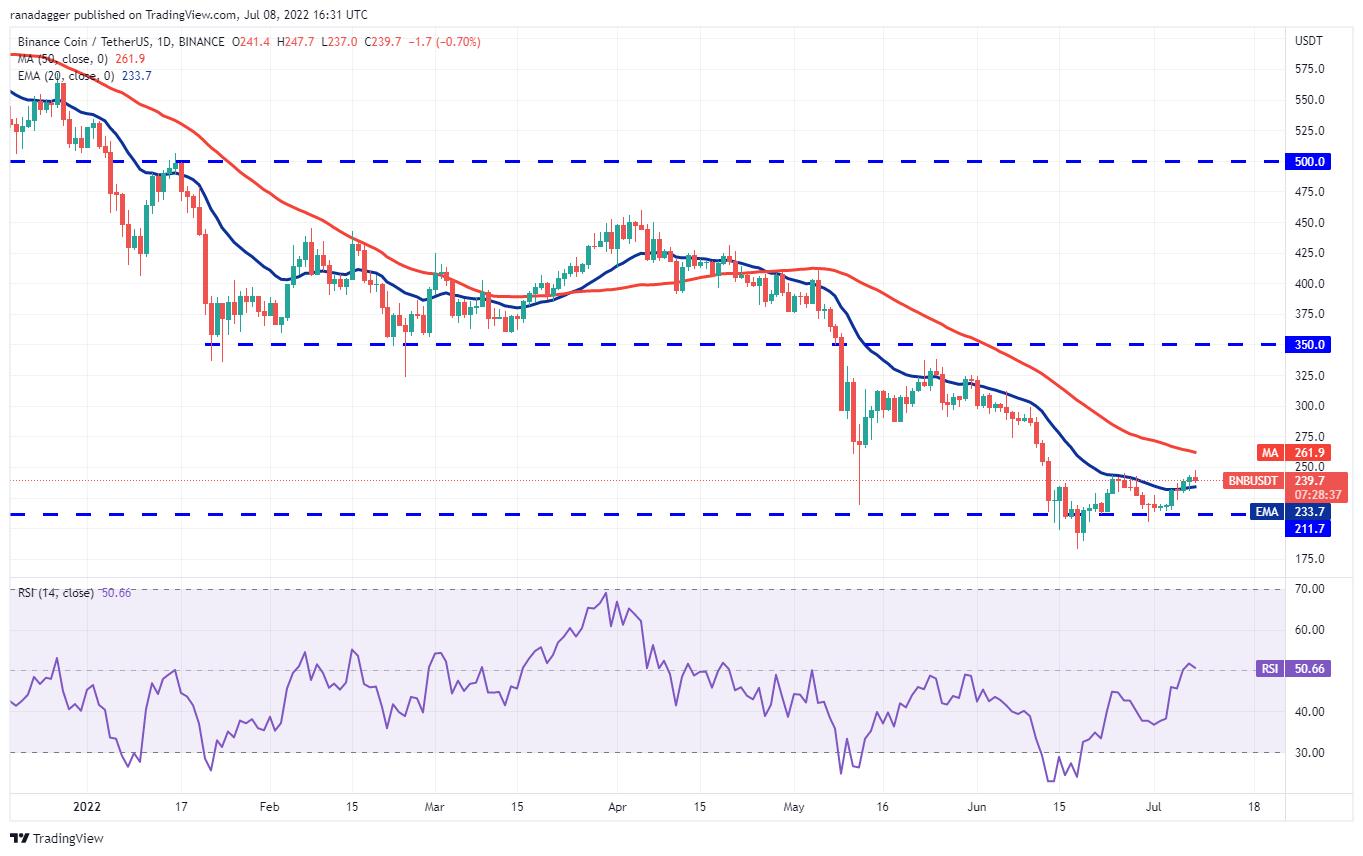Screen dimensions: 1363x856
Task: Click the 275.0 price axis label
Action: pyautogui.click(x=1309, y=436)
